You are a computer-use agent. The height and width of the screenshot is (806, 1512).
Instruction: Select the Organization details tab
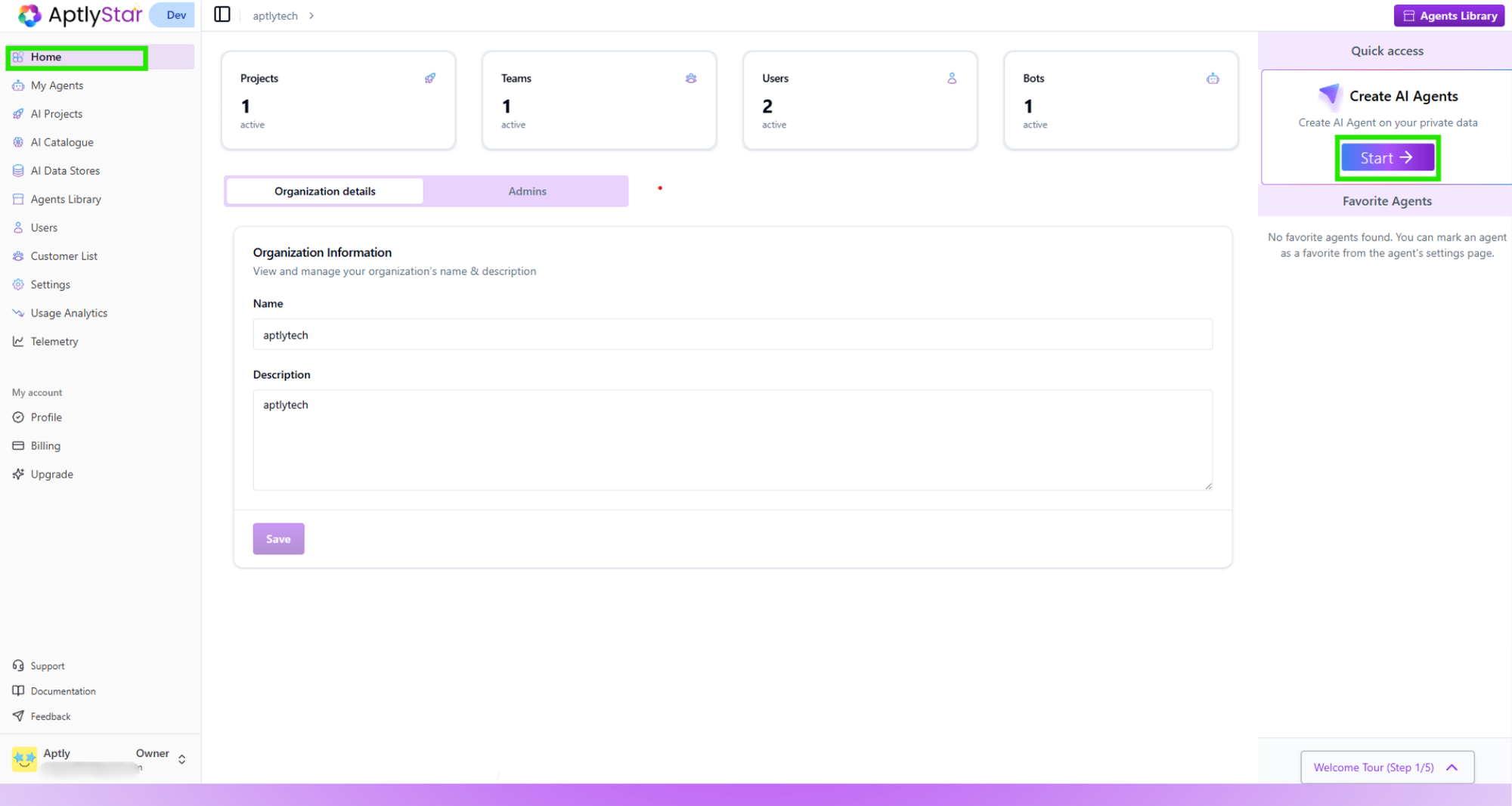click(x=325, y=191)
